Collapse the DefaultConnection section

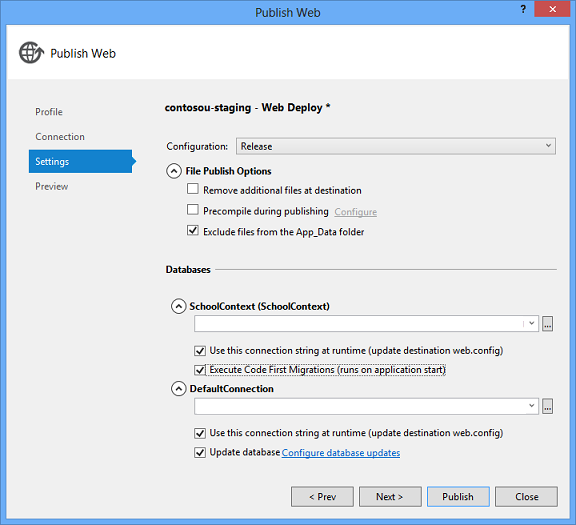click(x=179, y=389)
